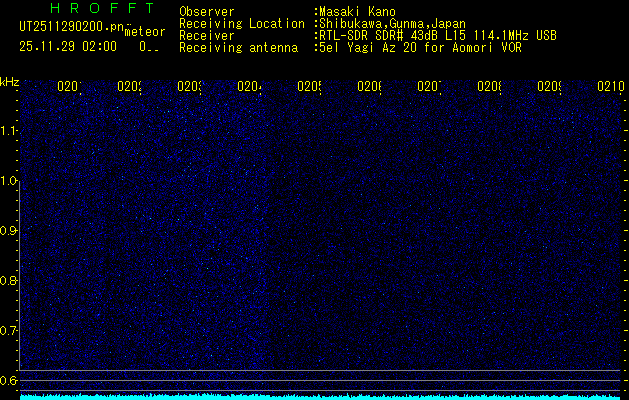Image resolution: width=629 pixels, height=400 pixels.
Task: Click the 'Receiving antenna' label
Action: click(x=238, y=48)
